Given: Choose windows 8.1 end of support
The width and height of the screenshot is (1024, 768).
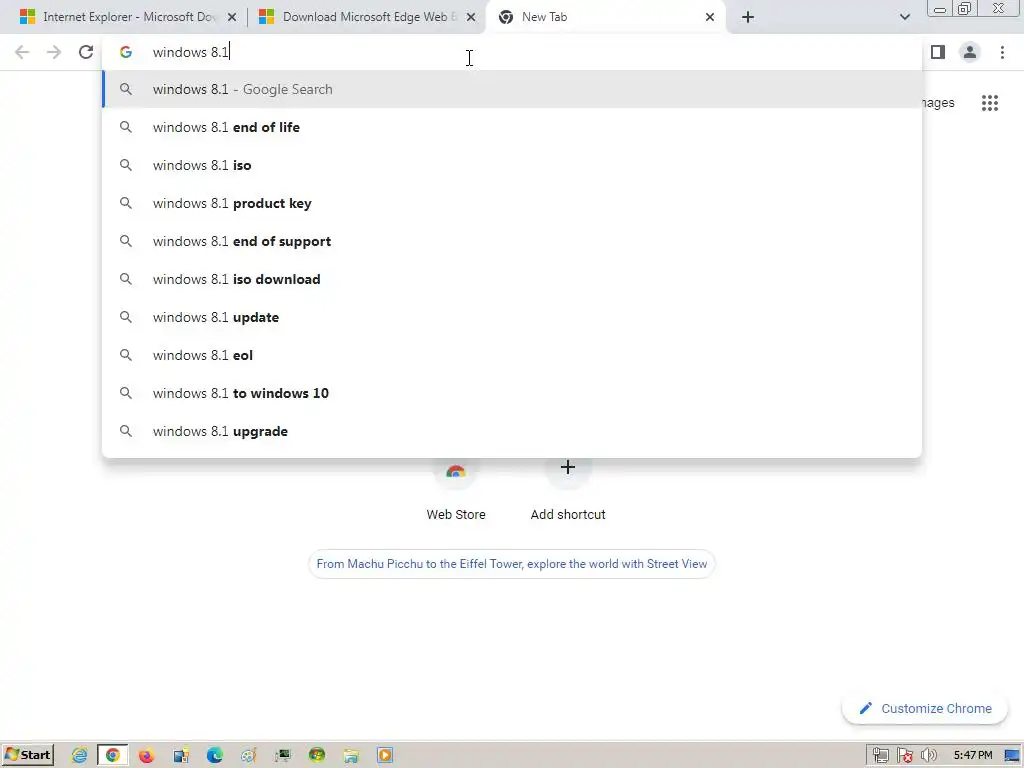Looking at the screenshot, I should tap(512, 241).
